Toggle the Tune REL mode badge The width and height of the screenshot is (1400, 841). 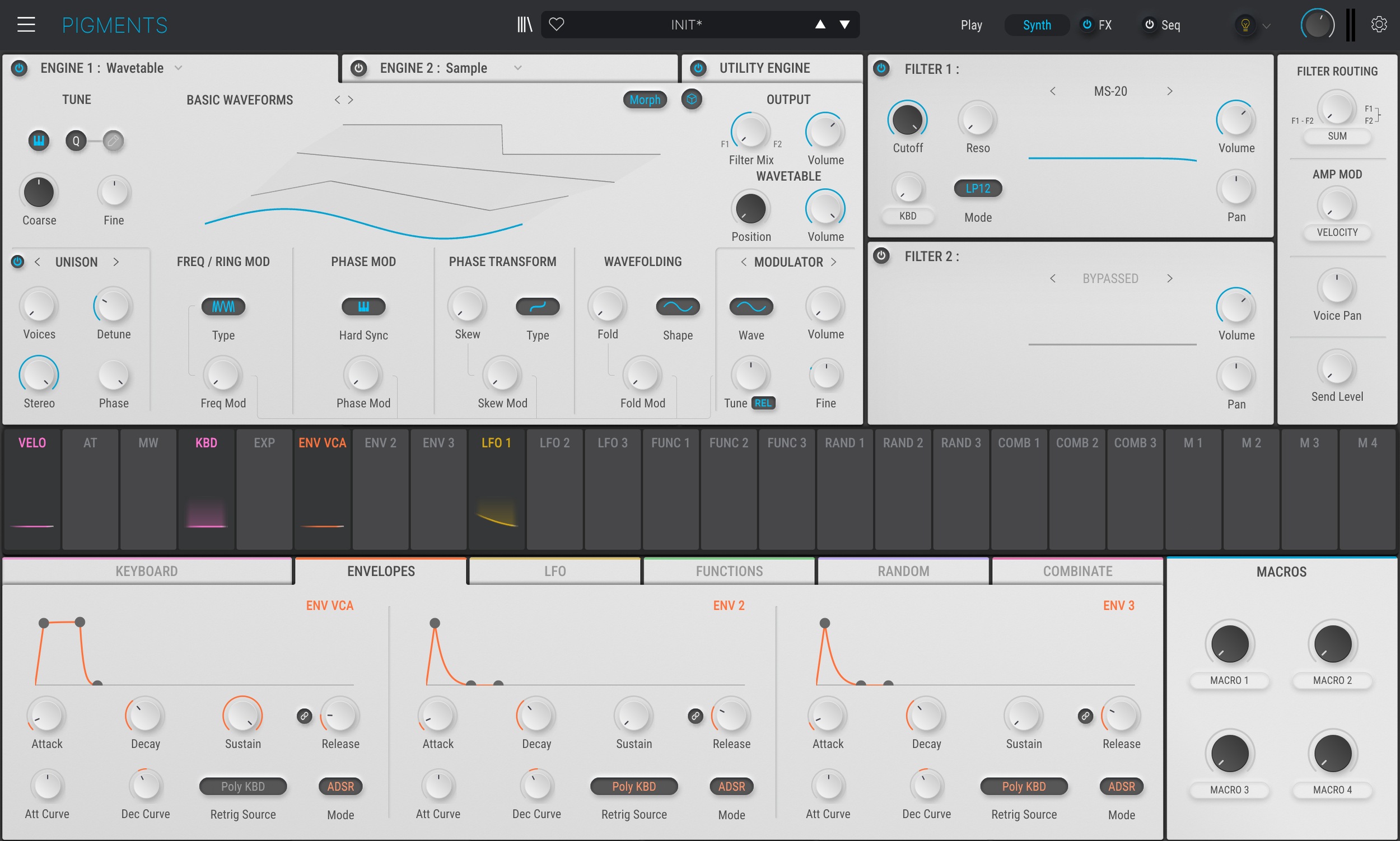(763, 403)
